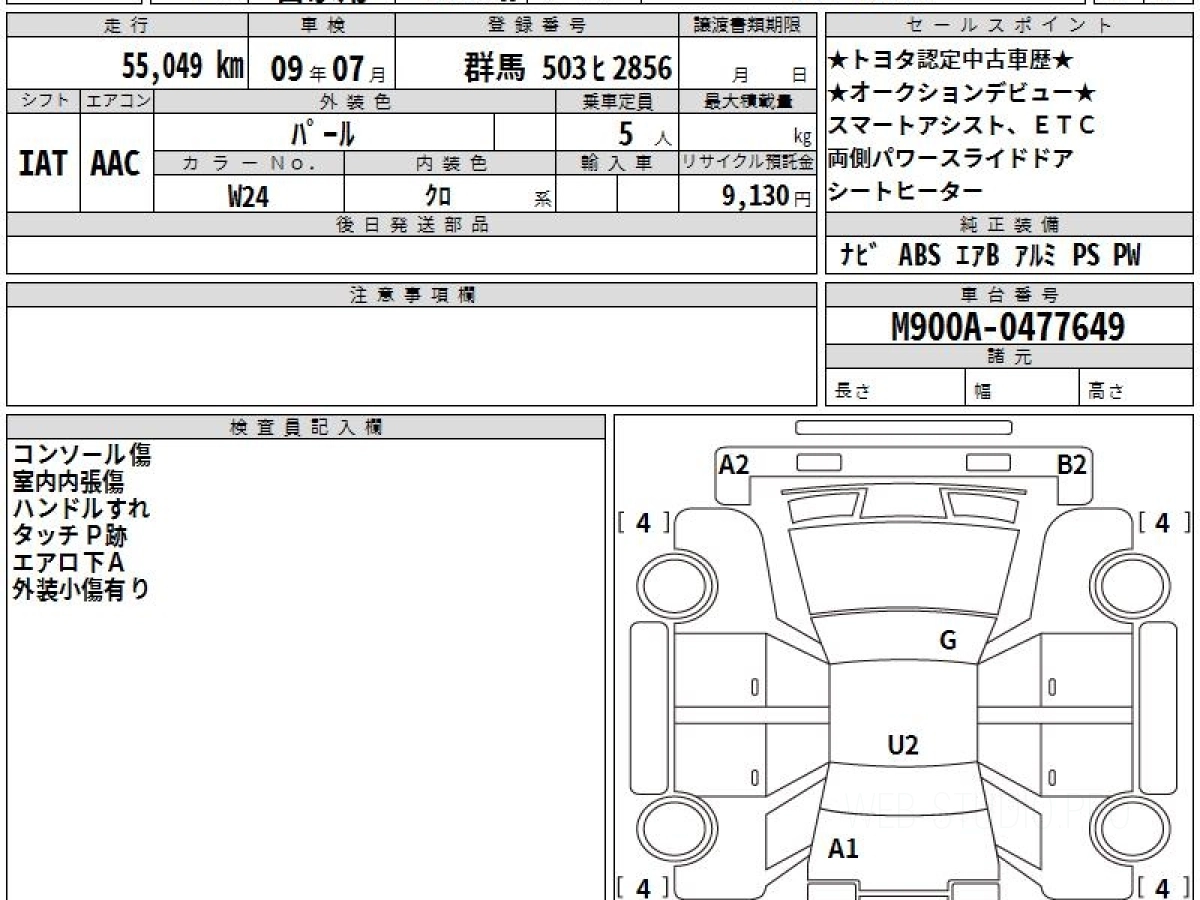The height and width of the screenshot is (900, 1200).
Task: Select registration number 群馬 503ヒ2856
Action: pyautogui.click(x=568, y=68)
